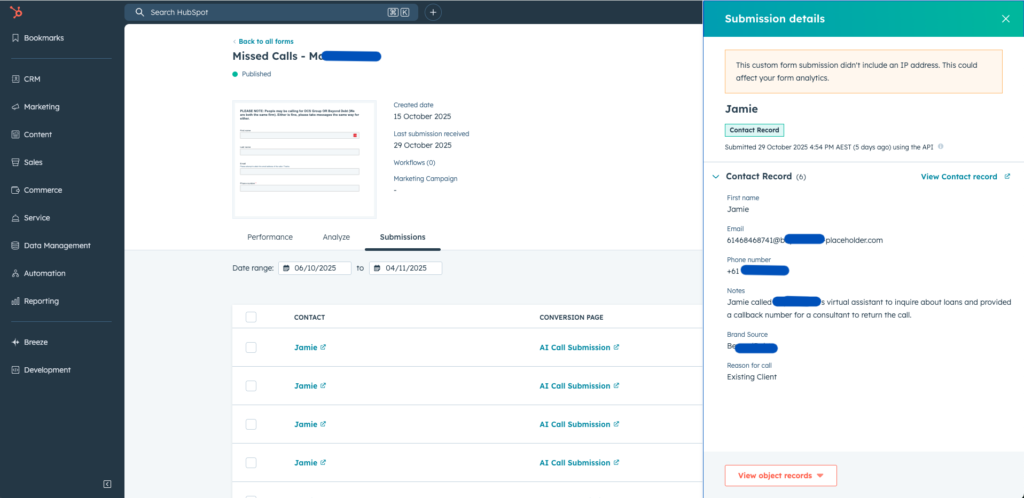Open the Marketing sidebar menu
The width and height of the screenshot is (1024, 498).
coord(41,107)
